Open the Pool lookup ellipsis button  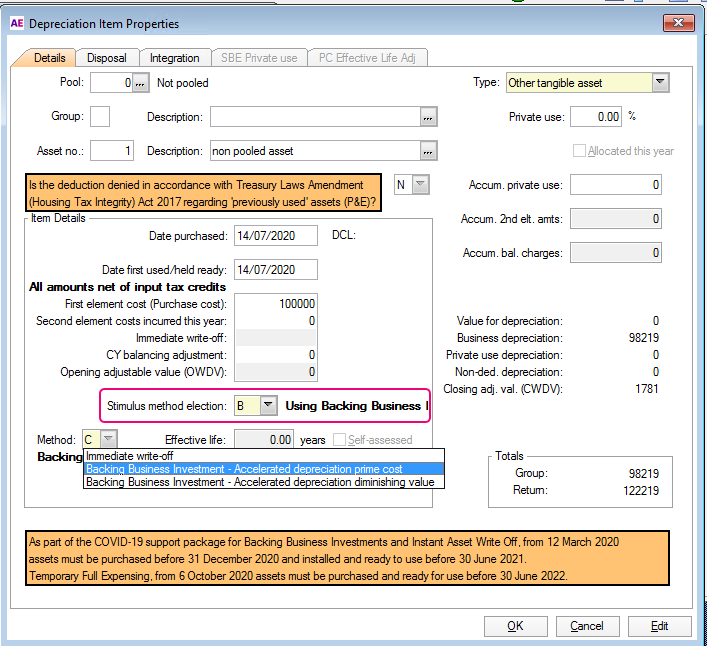141,84
